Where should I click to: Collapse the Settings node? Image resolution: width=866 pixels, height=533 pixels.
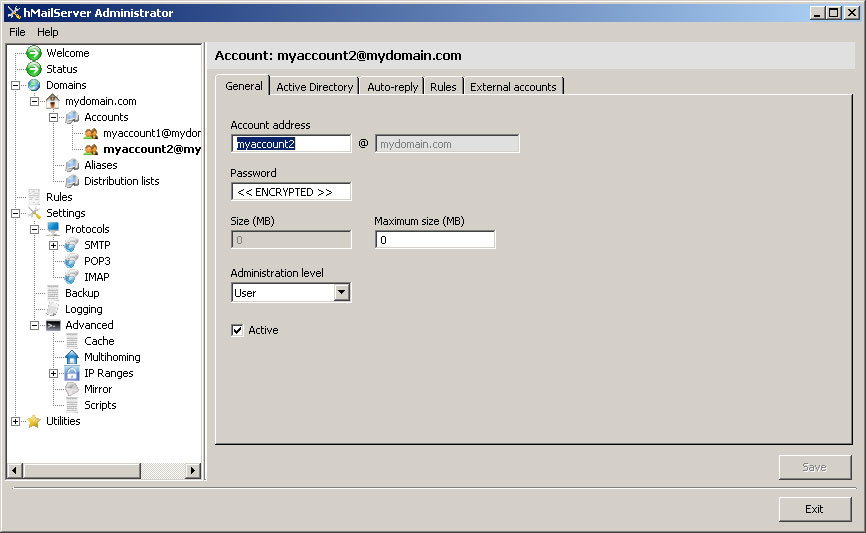pyautogui.click(x=15, y=213)
